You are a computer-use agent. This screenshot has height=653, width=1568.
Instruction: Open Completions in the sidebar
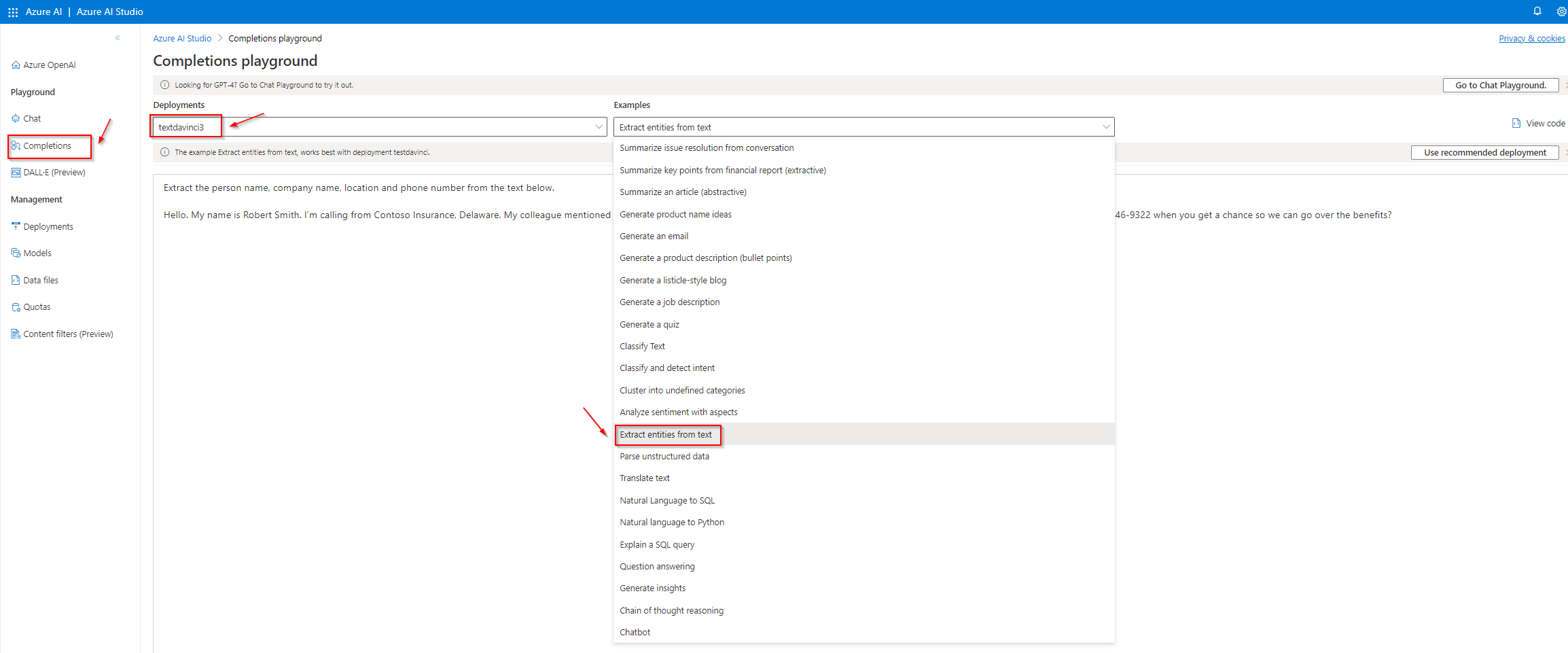(x=47, y=145)
